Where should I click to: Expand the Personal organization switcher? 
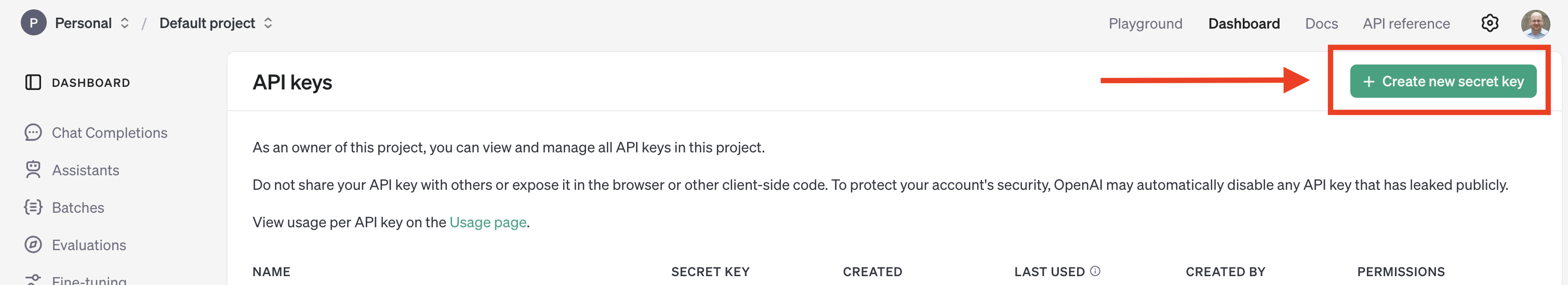pos(92,23)
